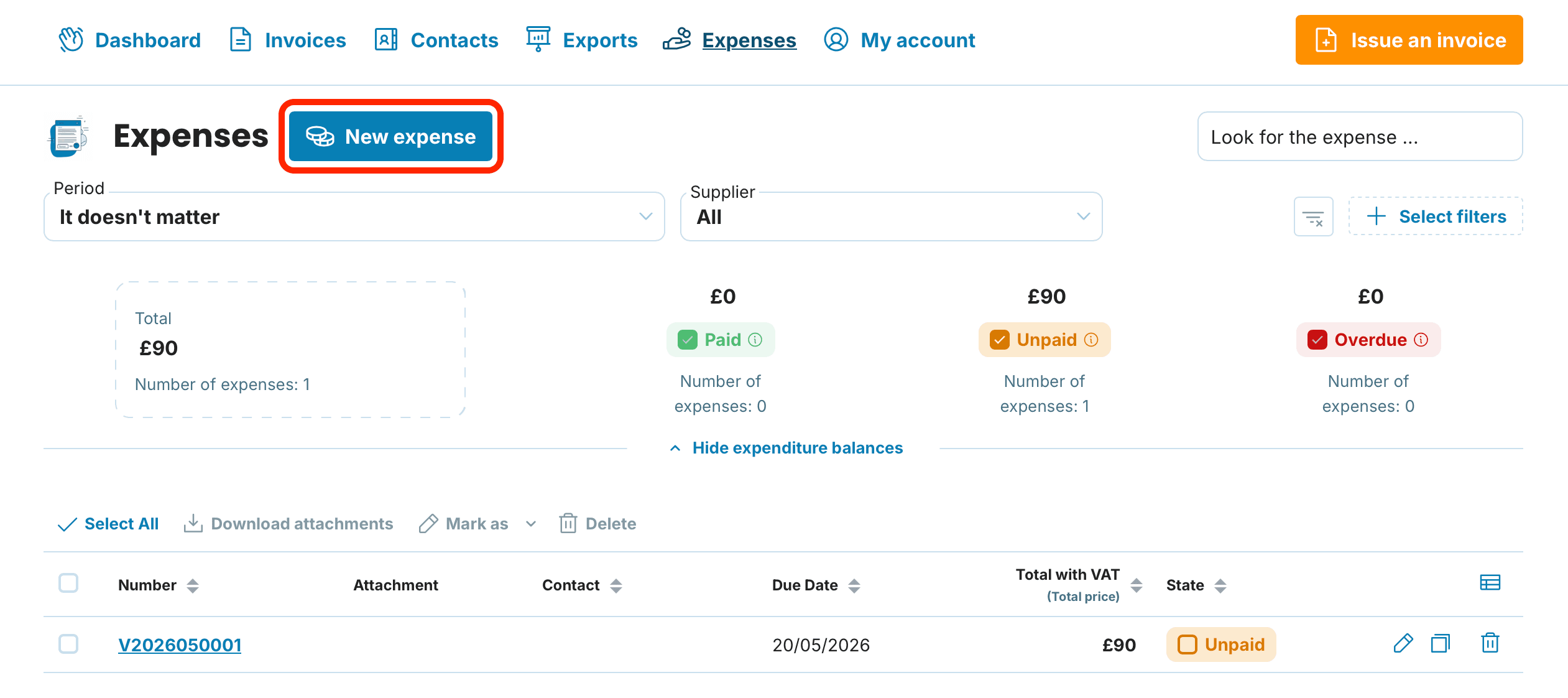Image resolution: width=1568 pixels, height=698 pixels.
Task: Click the Total £90 summary card
Action: (290, 350)
